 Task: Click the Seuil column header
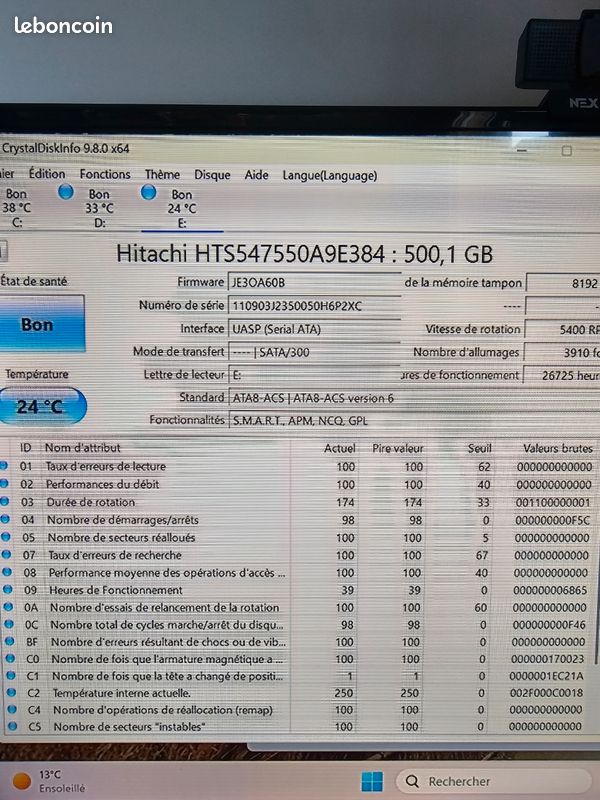point(480,448)
